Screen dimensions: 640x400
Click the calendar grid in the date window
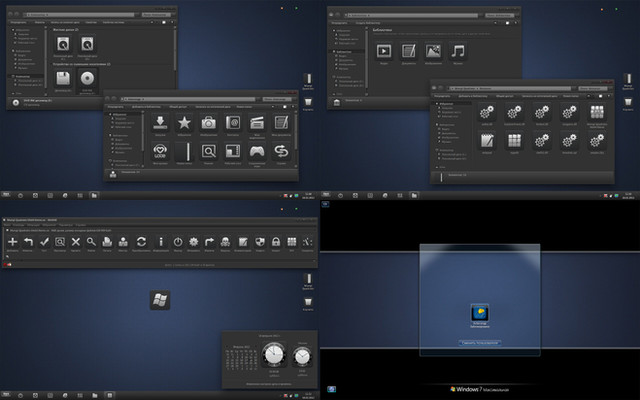[x=241, y=359]
